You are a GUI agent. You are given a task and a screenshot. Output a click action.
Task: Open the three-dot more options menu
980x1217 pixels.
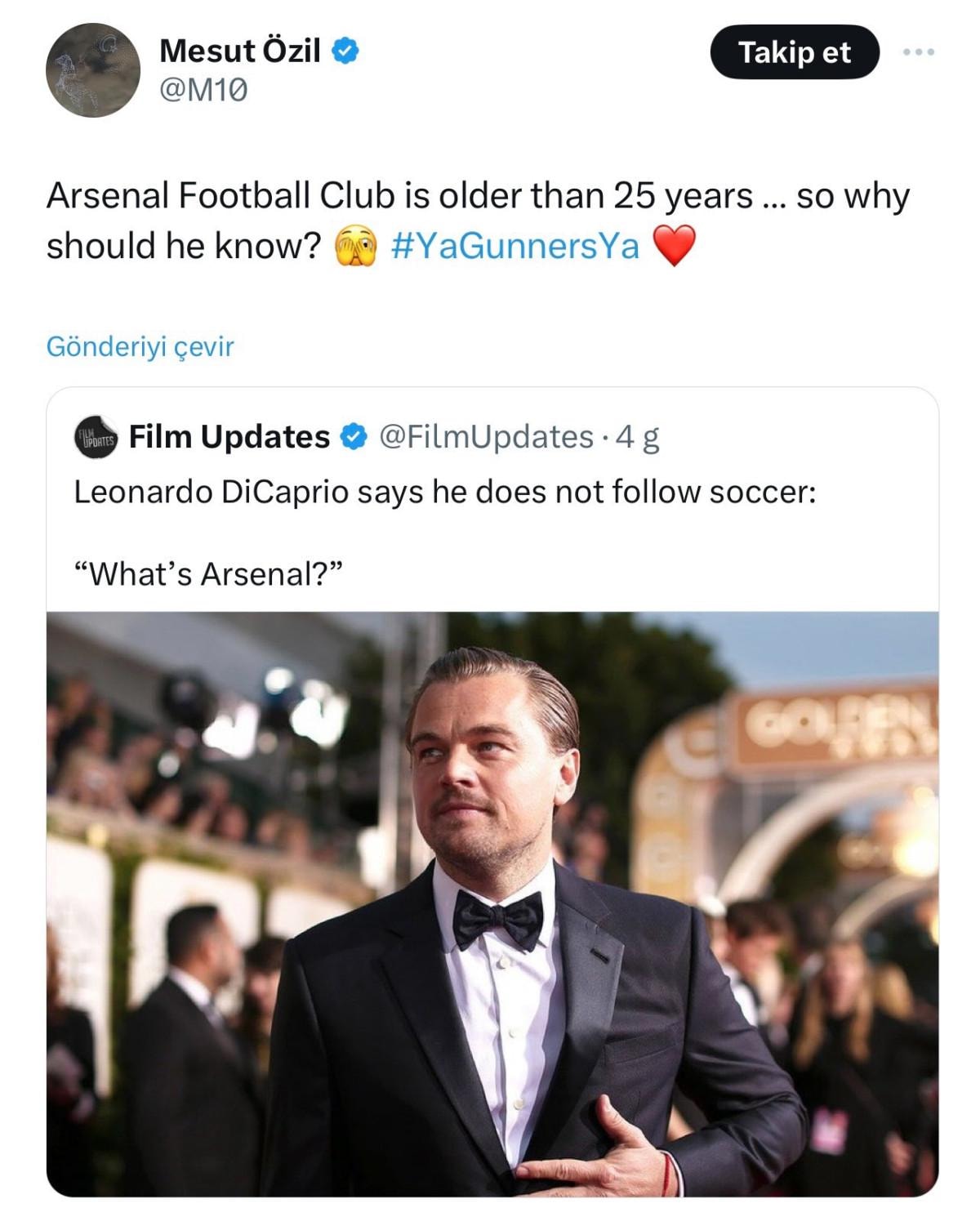[918, 52]
